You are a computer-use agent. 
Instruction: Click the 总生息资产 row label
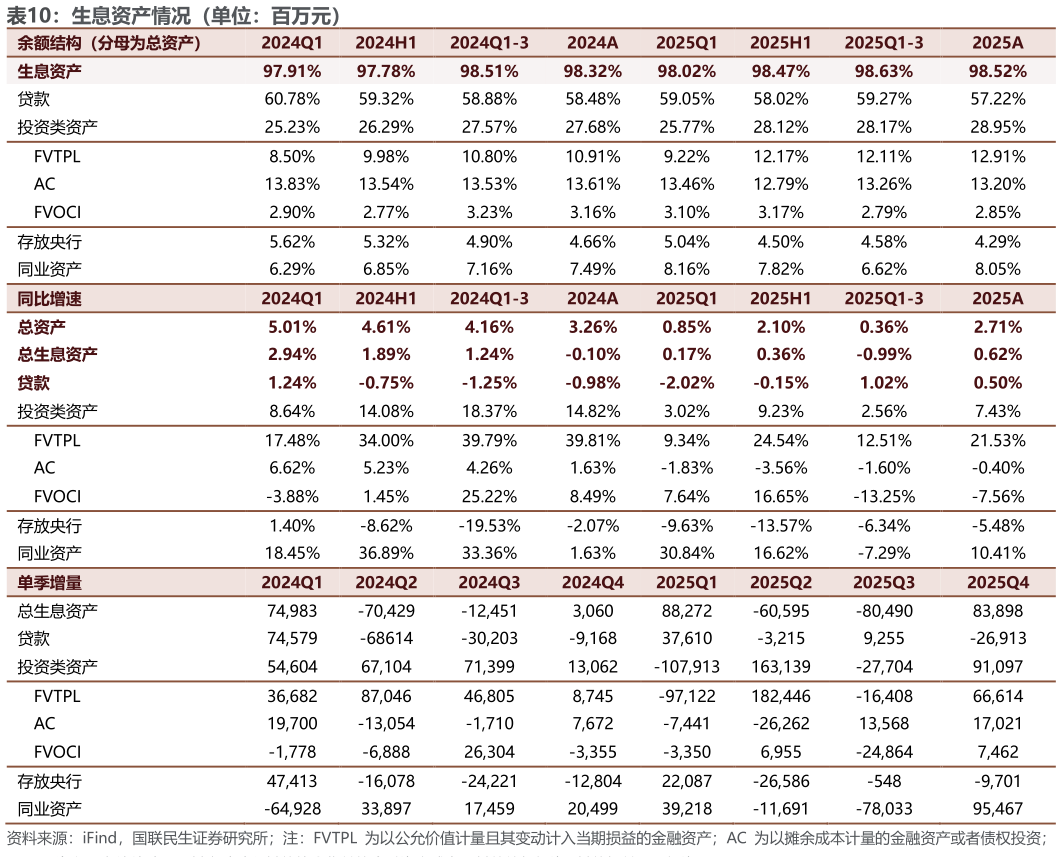pos(58,354)
